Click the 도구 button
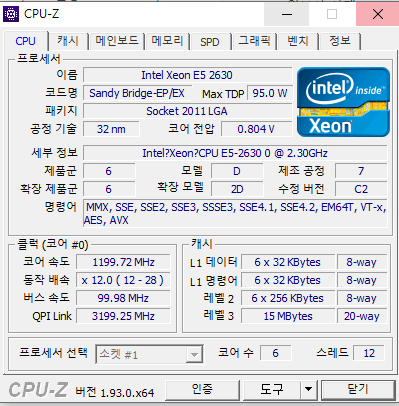The height and width of the screenshot is (406, 399). click(272, 389)
